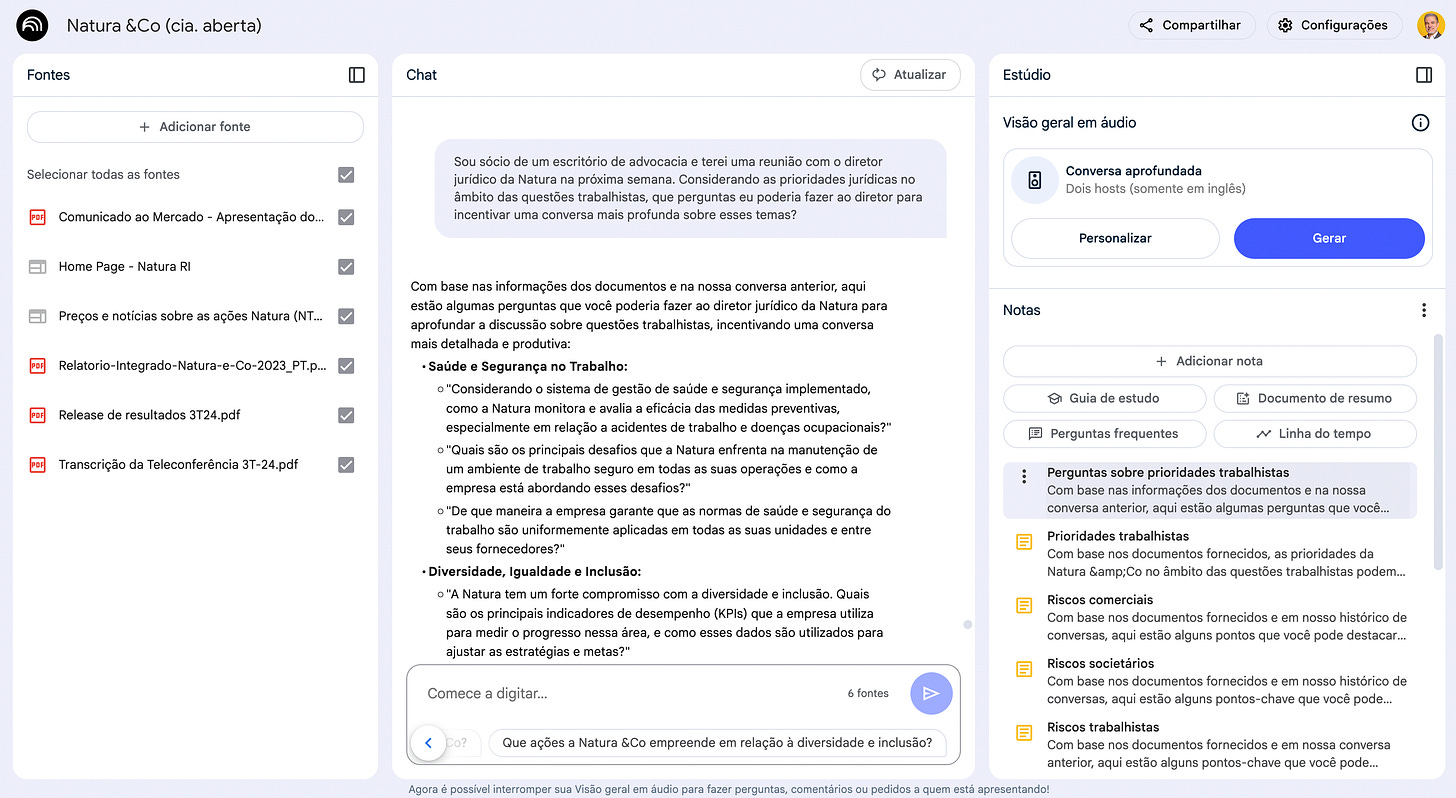Uncheck Preços e notícias source checkbox
1456x798 pixels.
pos(346,316)
